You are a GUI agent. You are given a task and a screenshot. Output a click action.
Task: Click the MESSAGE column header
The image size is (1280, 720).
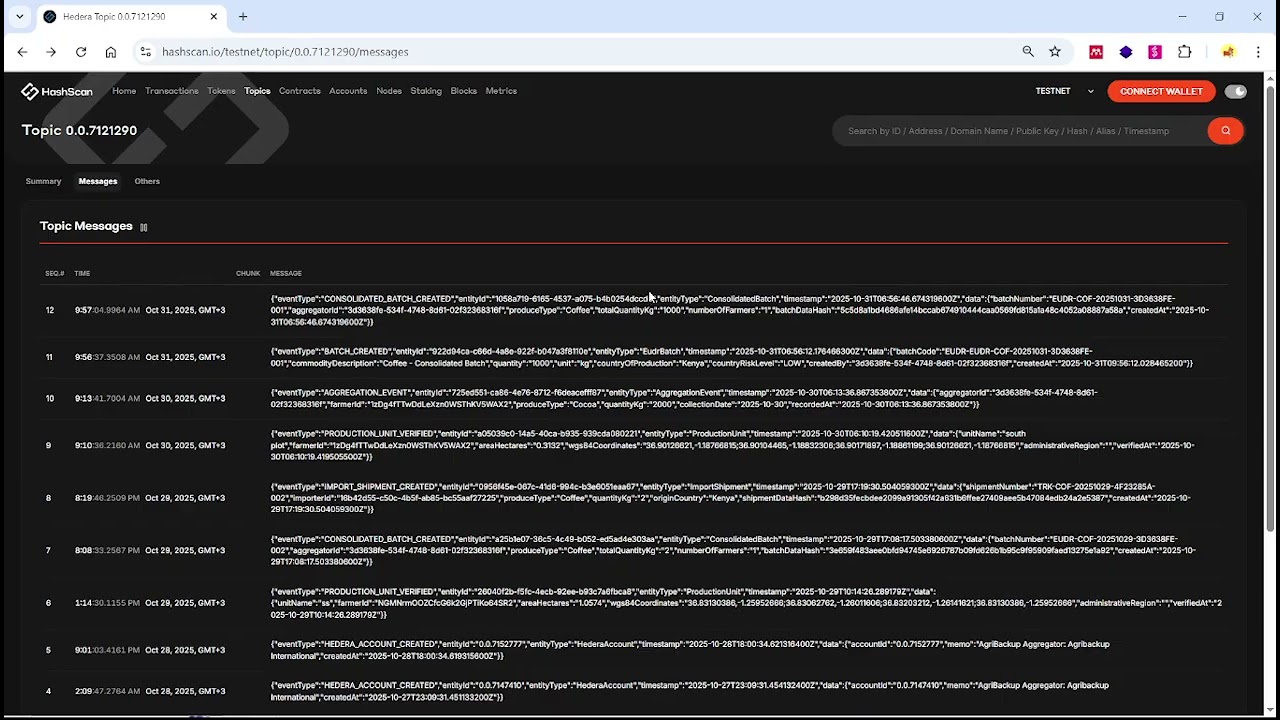tap(286, 273)
